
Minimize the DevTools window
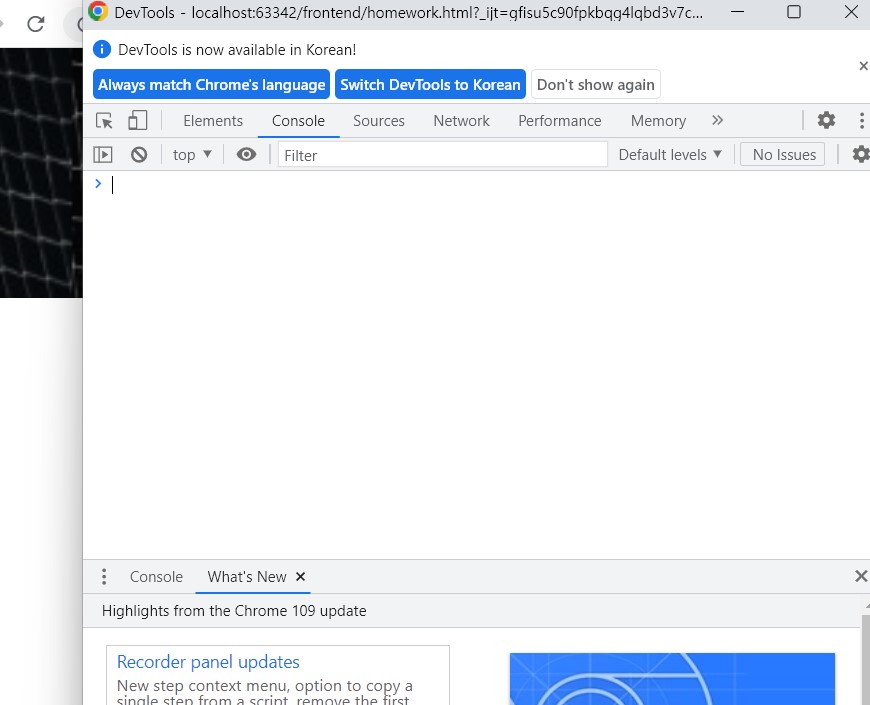[737, 12]
